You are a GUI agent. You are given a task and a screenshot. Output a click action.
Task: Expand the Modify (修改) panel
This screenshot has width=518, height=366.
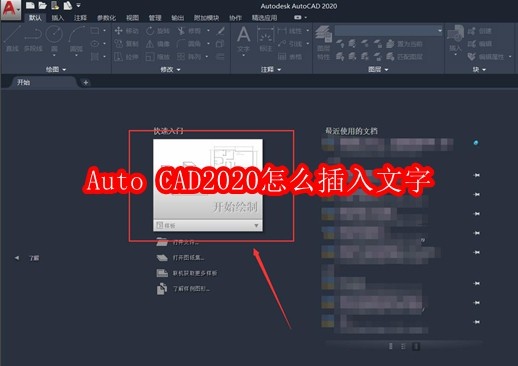(x=170, y=69)
